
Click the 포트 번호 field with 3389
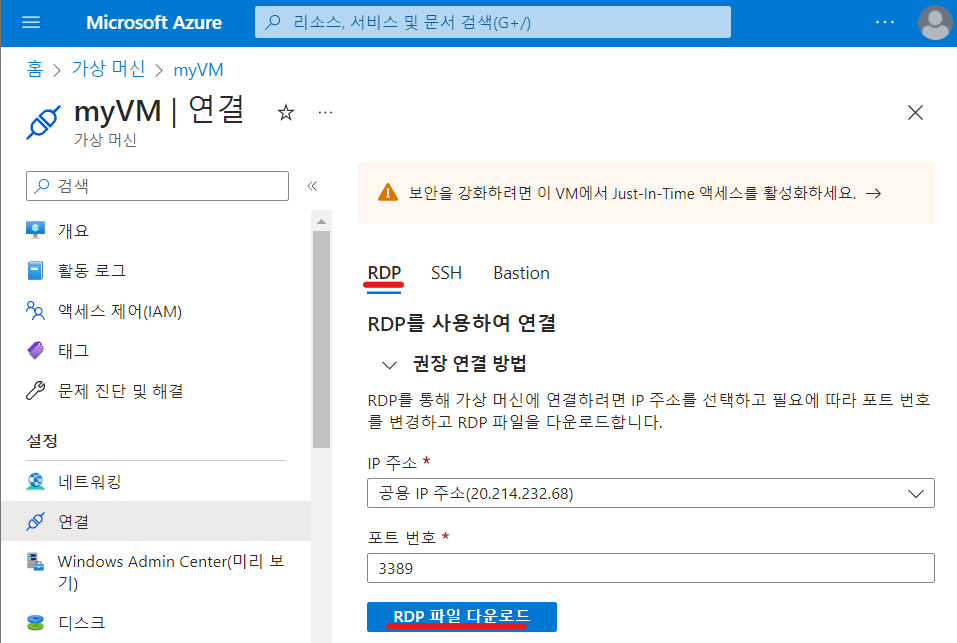click(651, 568)
